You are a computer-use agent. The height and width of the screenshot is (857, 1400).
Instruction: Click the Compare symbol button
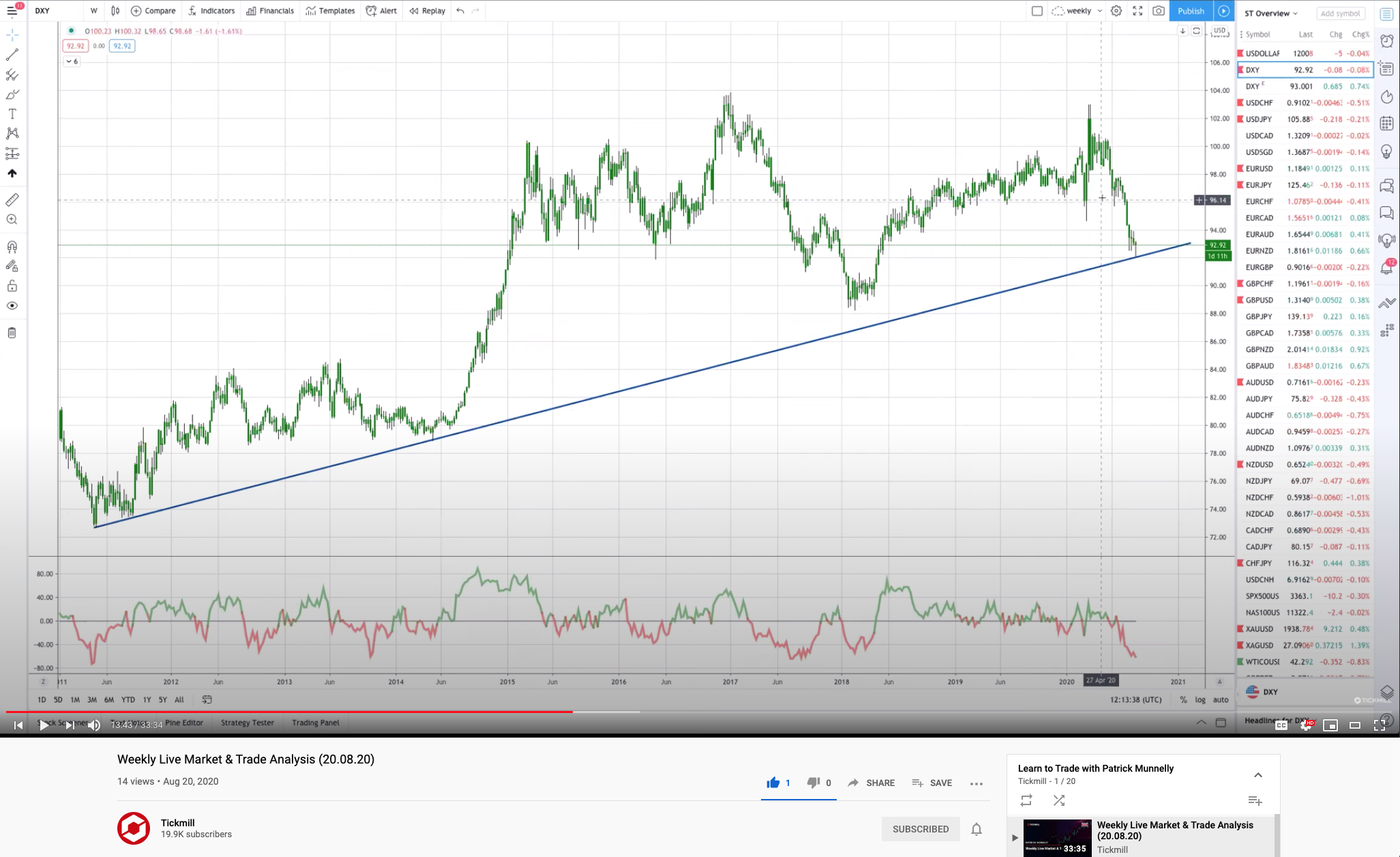pos(153,11)
